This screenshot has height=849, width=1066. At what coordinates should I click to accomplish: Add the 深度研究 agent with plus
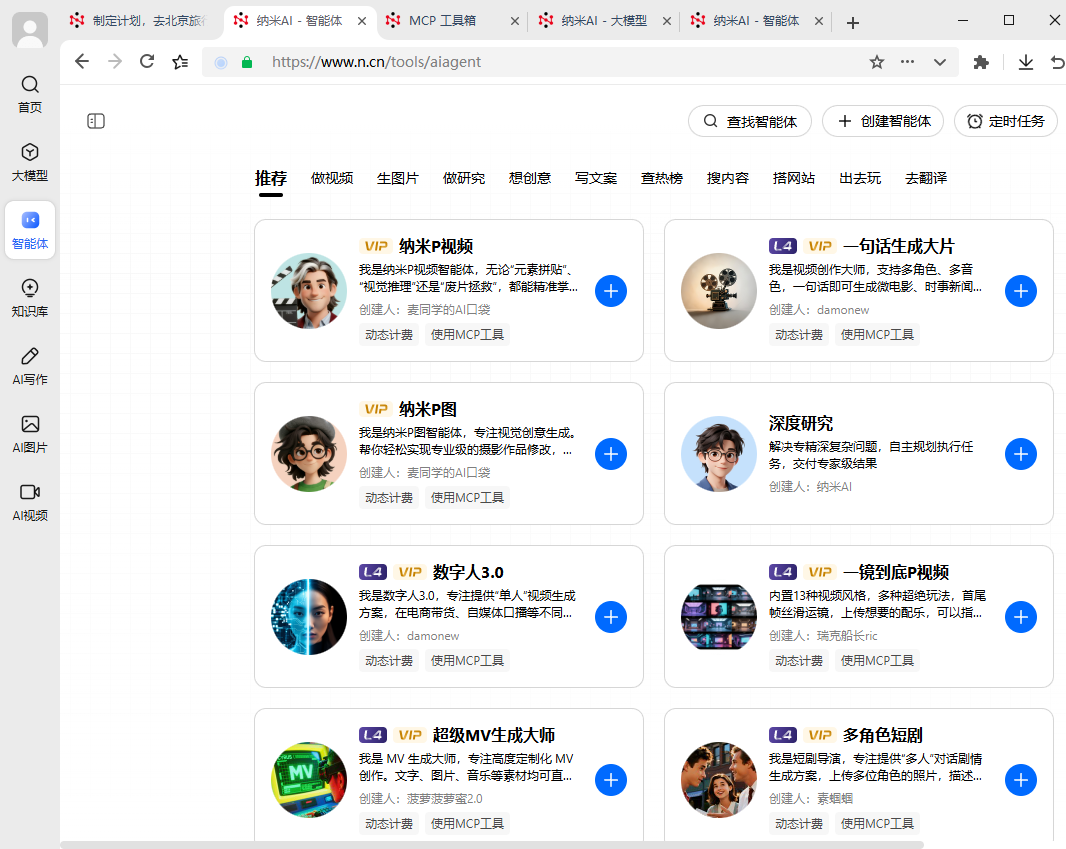[x=1020, y=454]
